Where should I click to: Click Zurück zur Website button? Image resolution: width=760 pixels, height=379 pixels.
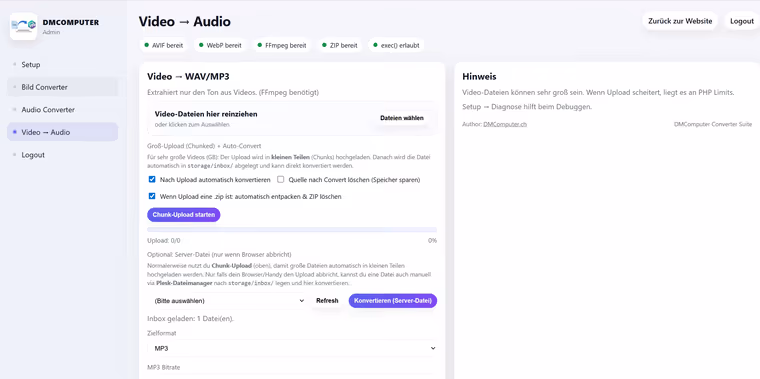point(680,21)
